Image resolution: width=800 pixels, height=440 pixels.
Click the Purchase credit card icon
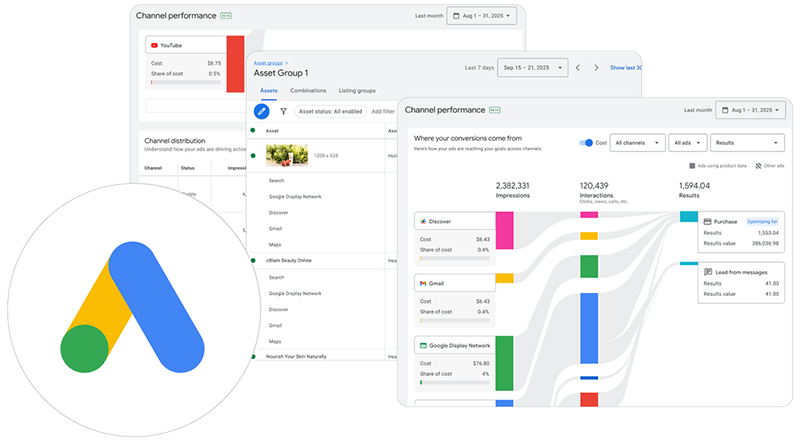coord(707,222)
